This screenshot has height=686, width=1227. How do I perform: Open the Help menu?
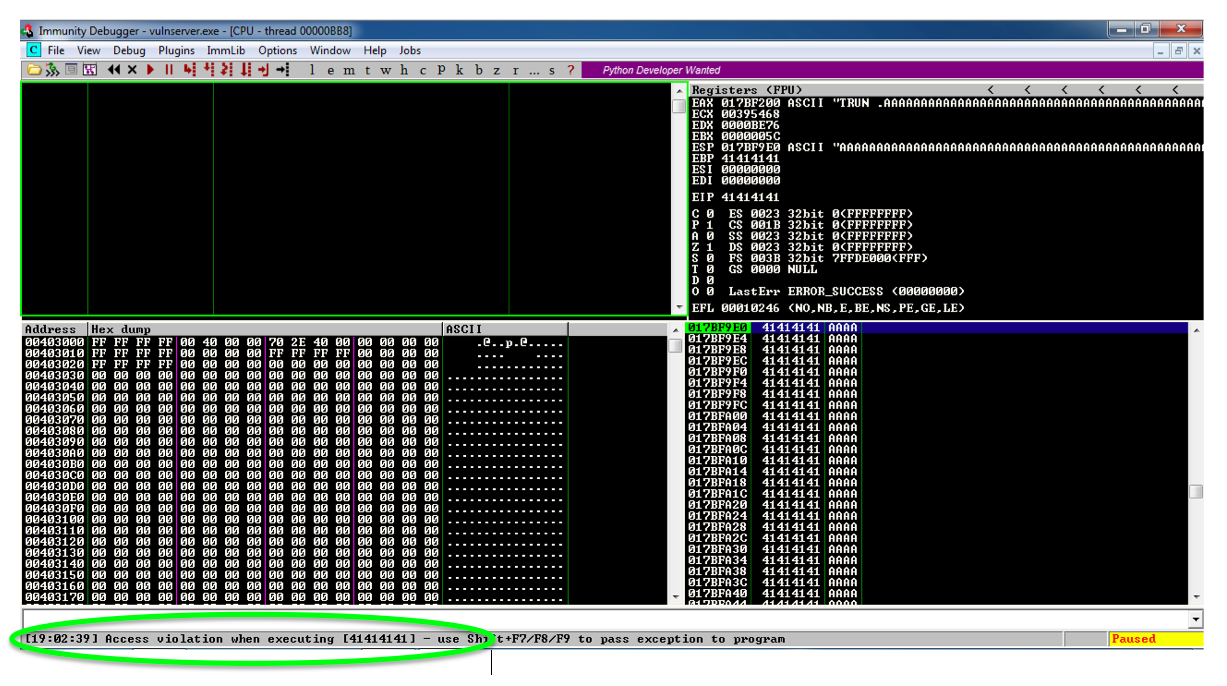click(x=375, y=50)
